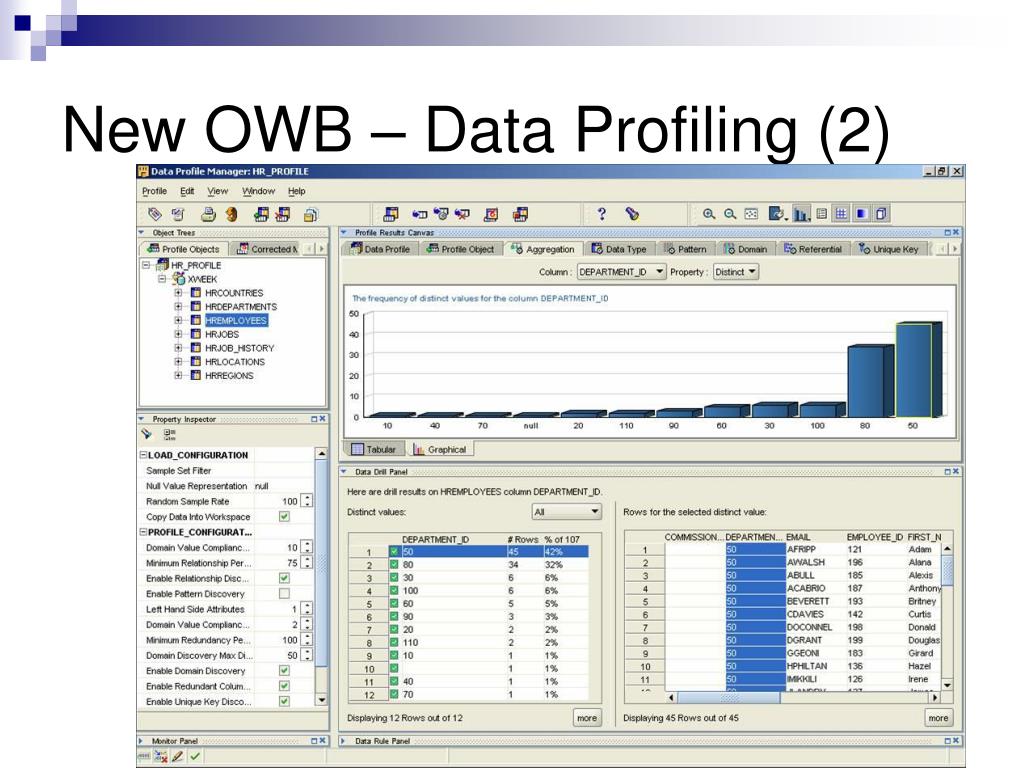Click the notepad edit icon in the toolbar
The image size is (1024, 768).
[x=178, y=214]
